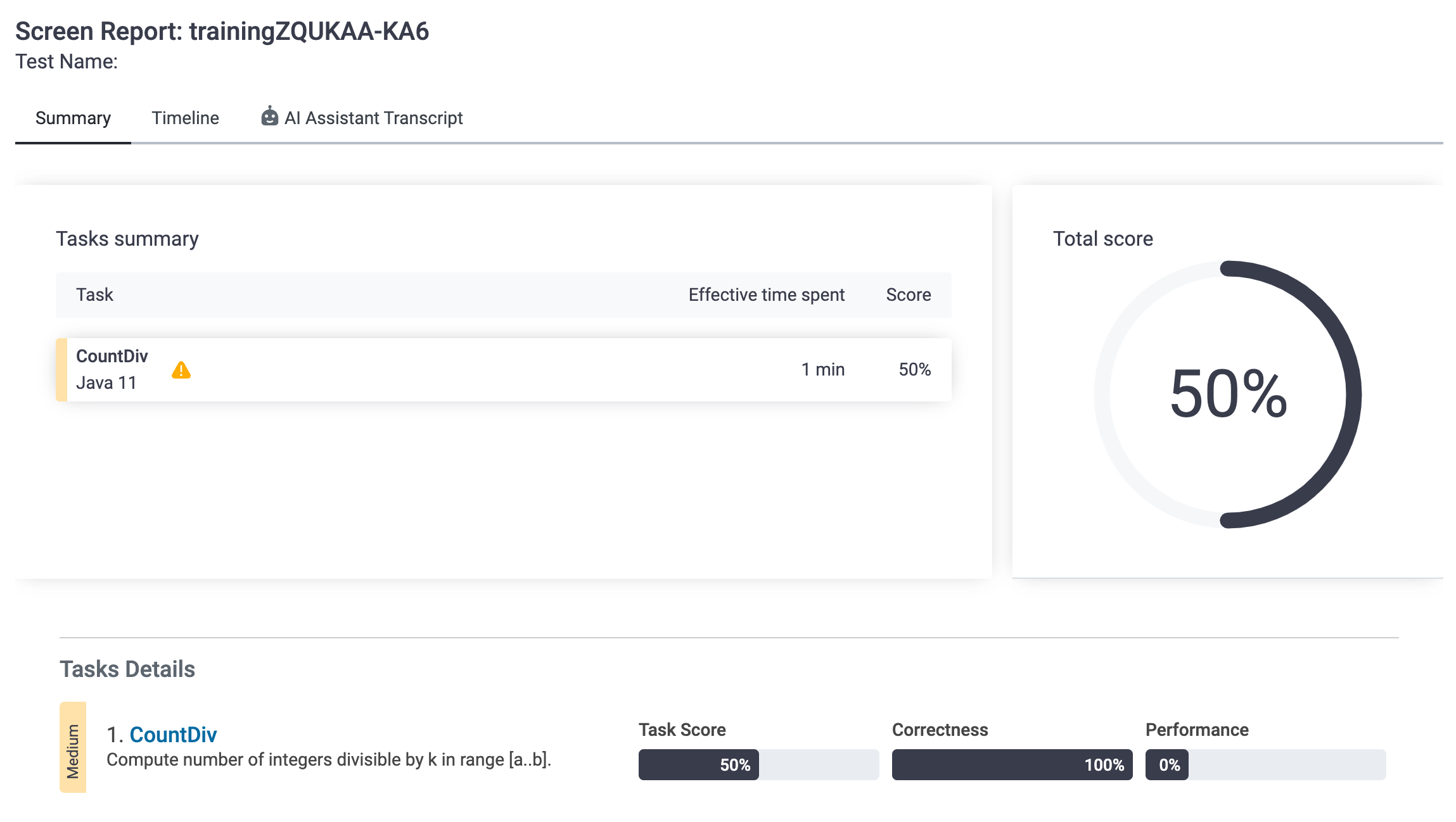Click the Screen Report title heading

tap(222, 32)
